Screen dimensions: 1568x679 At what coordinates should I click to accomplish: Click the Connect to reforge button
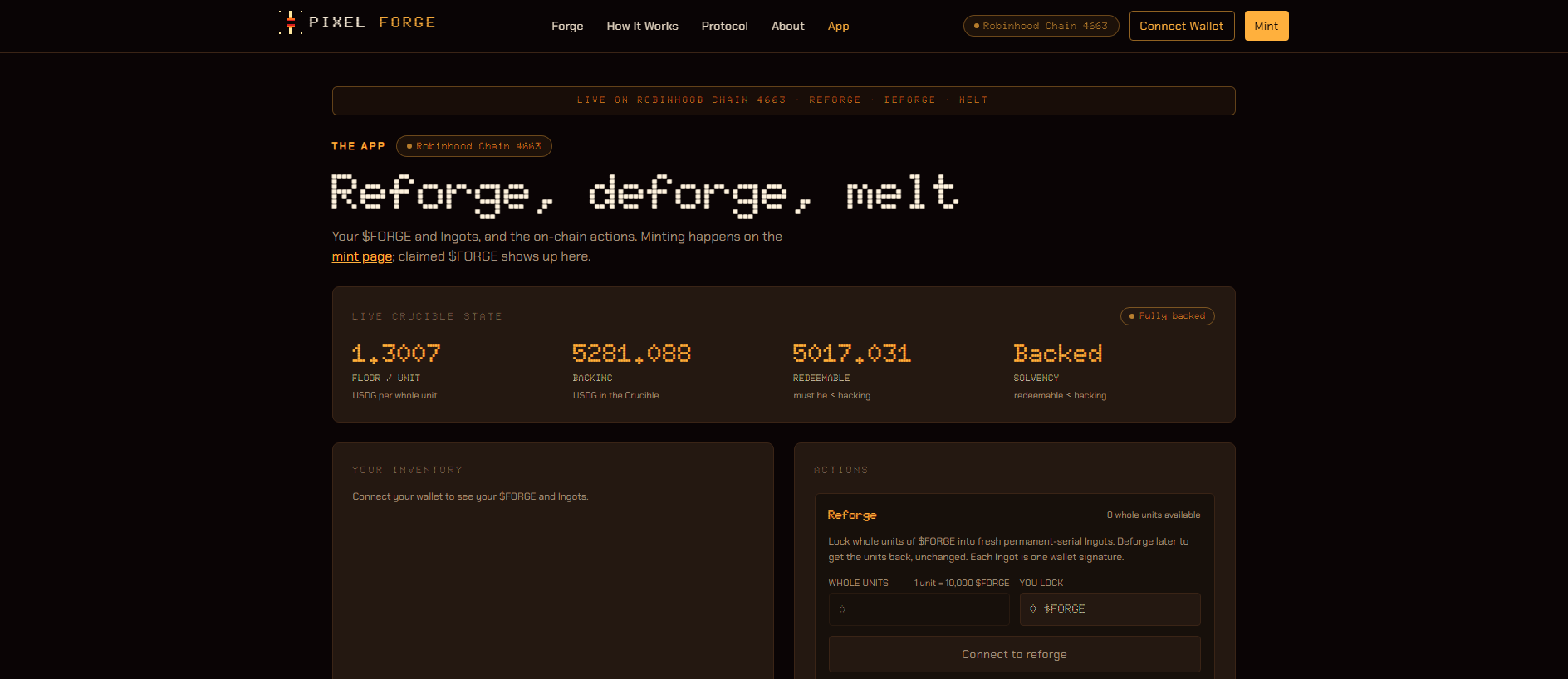coord(1014,654)
